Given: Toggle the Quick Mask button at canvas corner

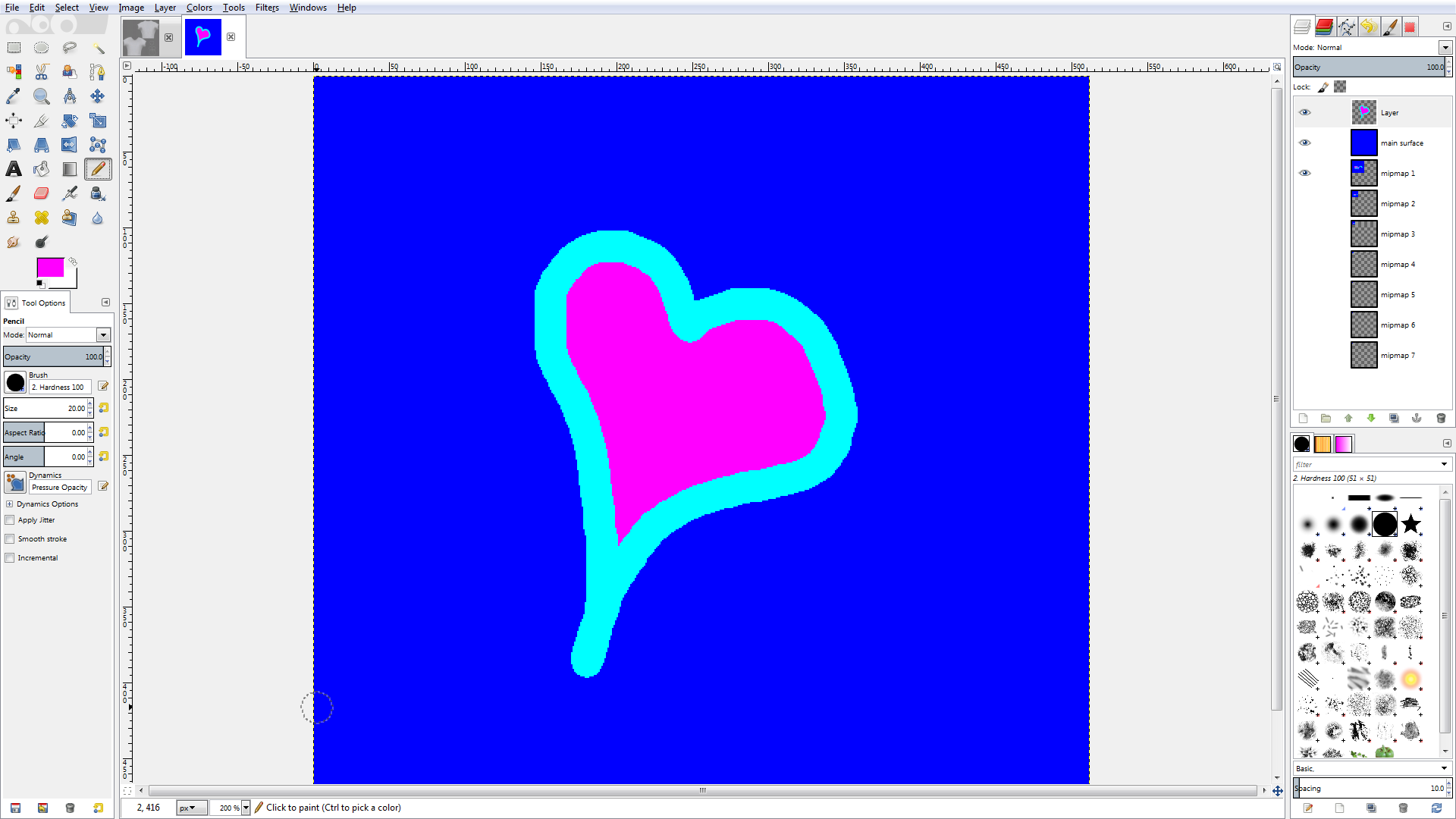Looking at the screenshot, I should point(127,790).
